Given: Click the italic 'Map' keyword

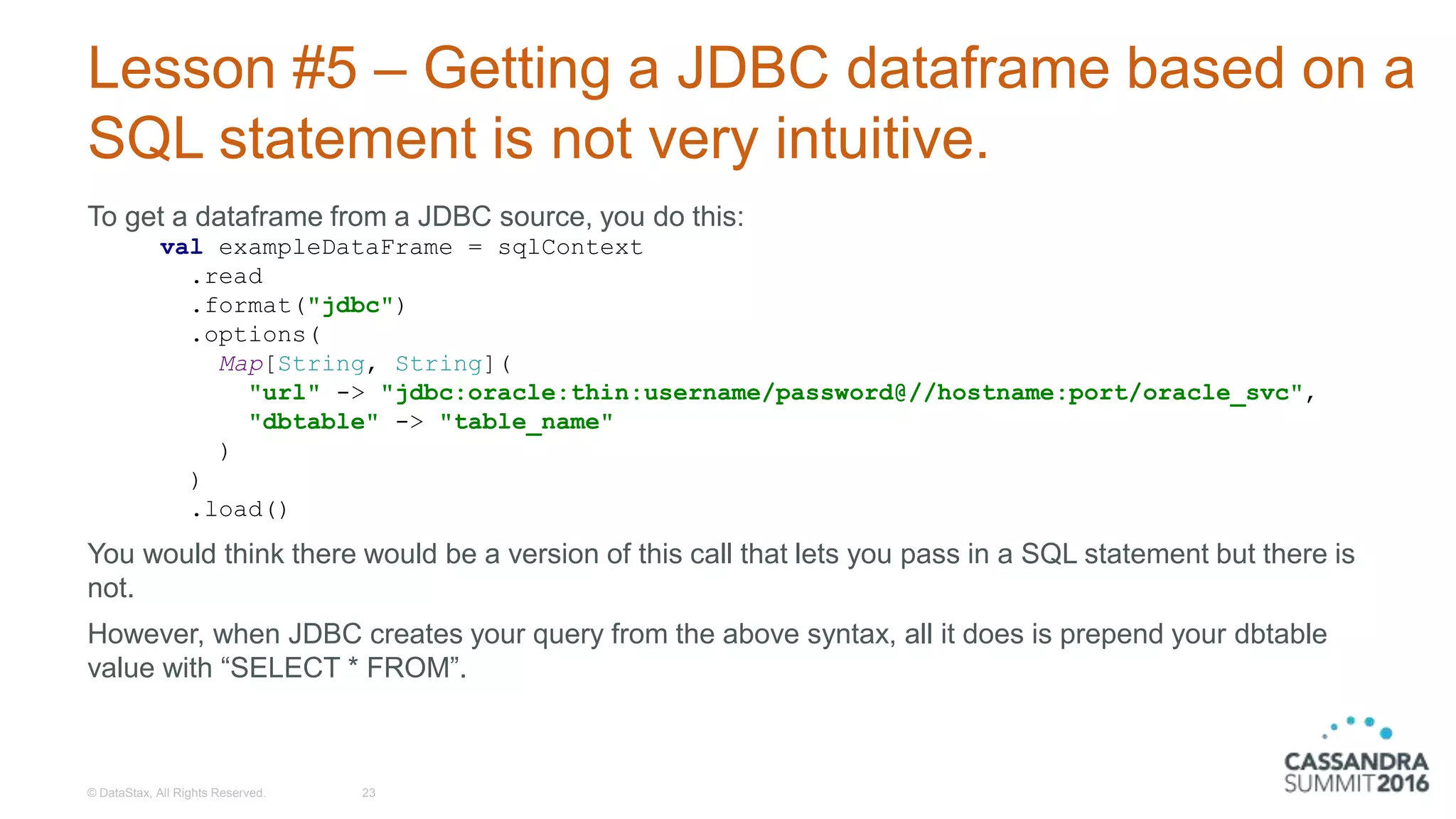Looking at the screenshot, I should pyautogui.click(x=241, y=364).
